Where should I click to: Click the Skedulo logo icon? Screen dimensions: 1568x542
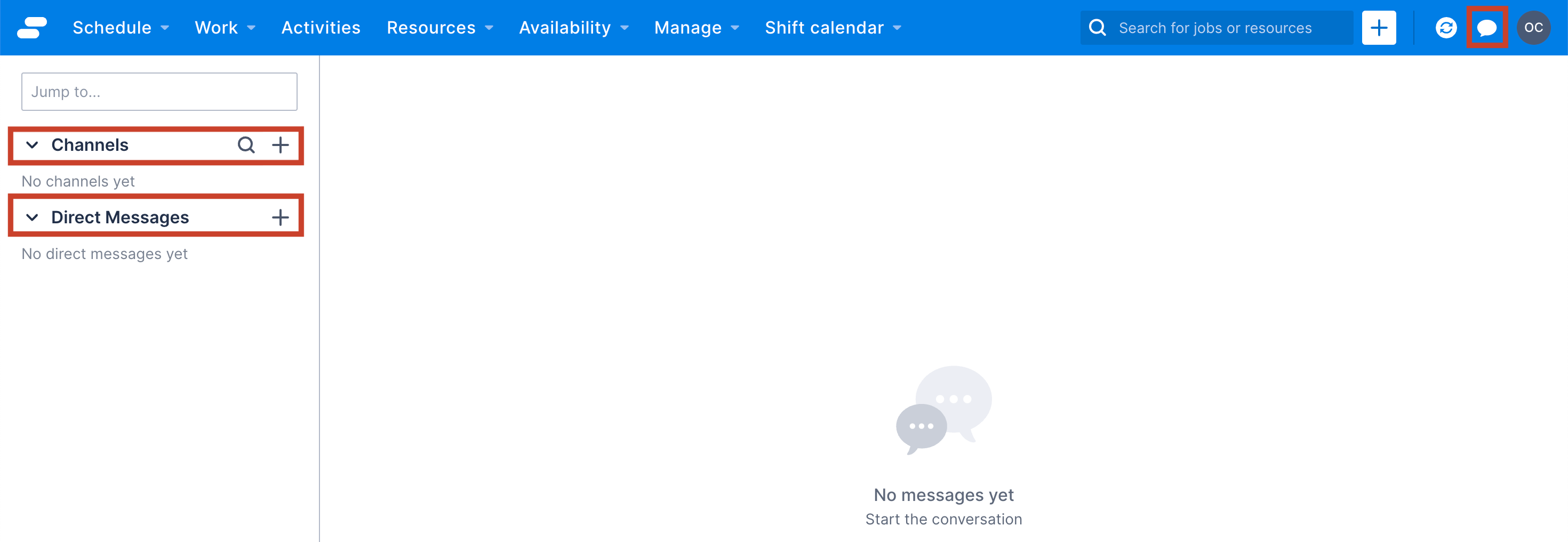point(31,27)
